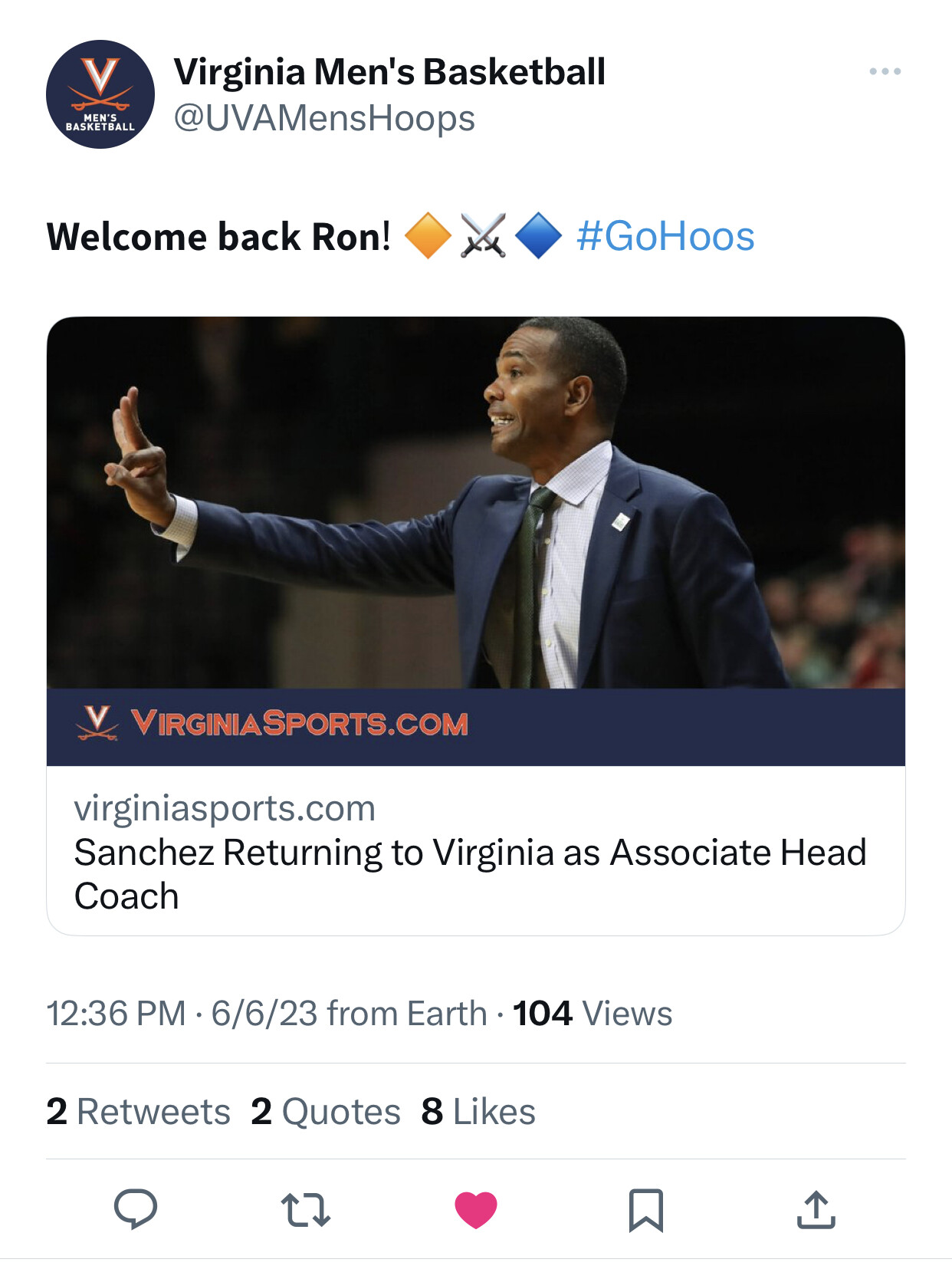Viewport: 952px width, 1269px height.
Task: Click the 12:36 PM timestamp
Action: [x=117, y=1013]
